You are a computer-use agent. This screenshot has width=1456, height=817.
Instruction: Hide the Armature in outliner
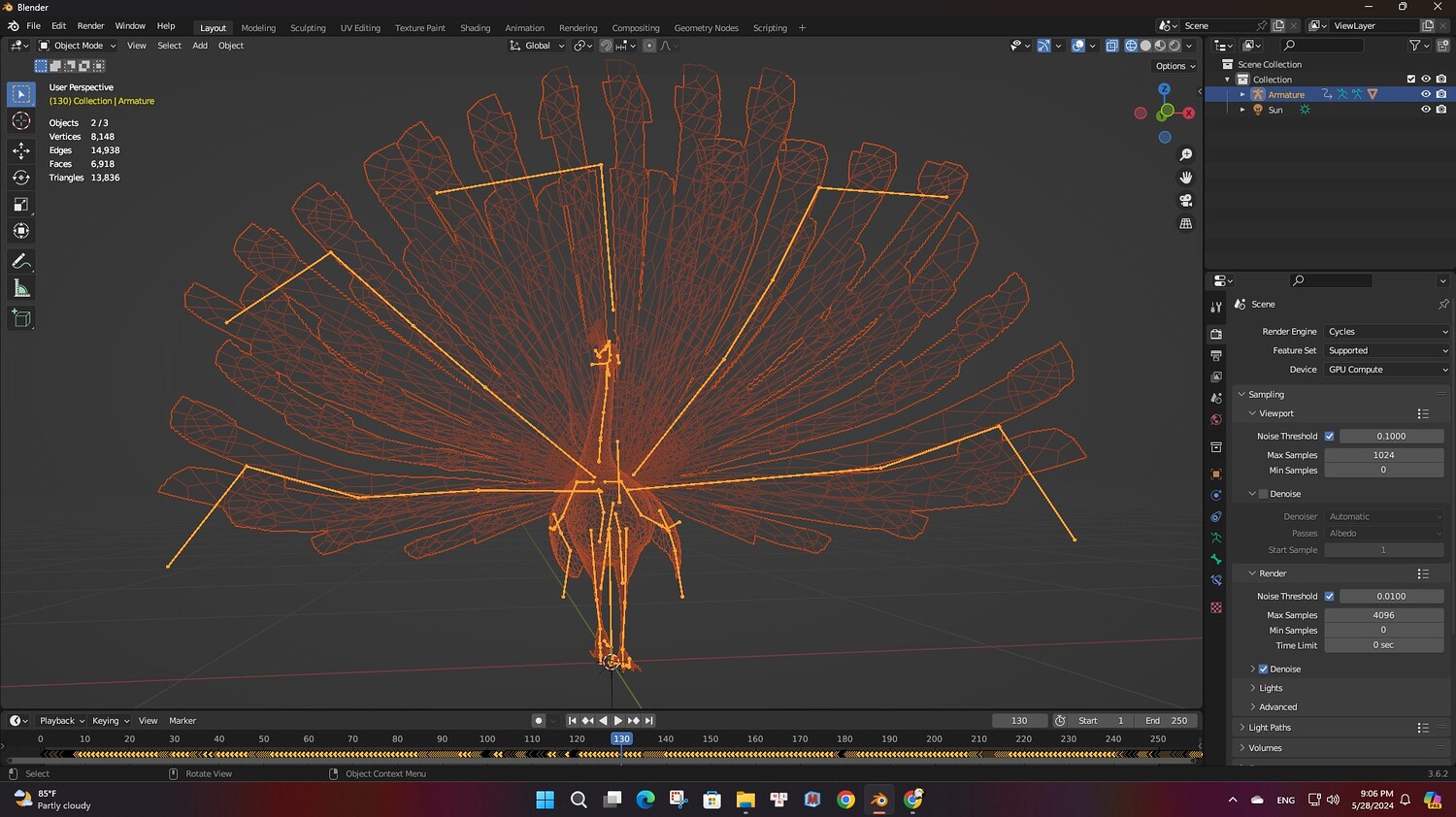pos(1426,94)
